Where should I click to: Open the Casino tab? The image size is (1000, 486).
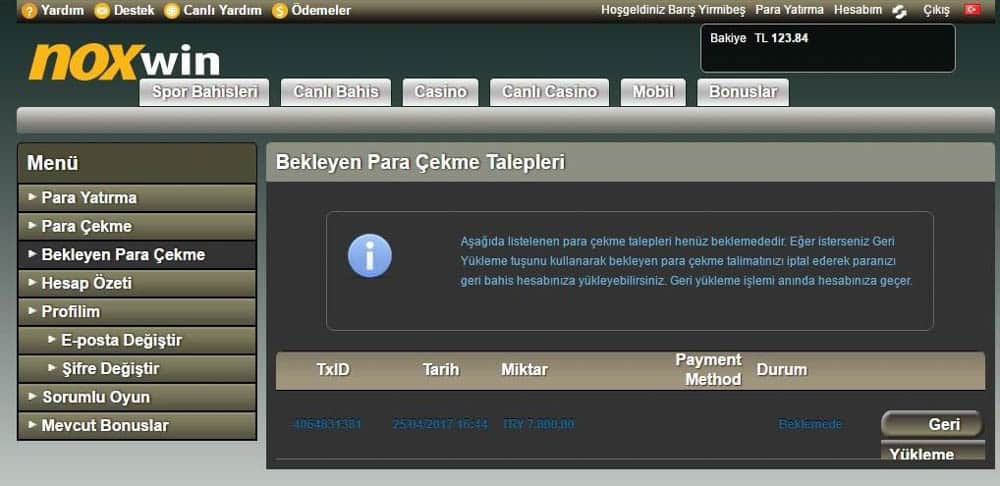pyautogui.click(x=440, y=92)
